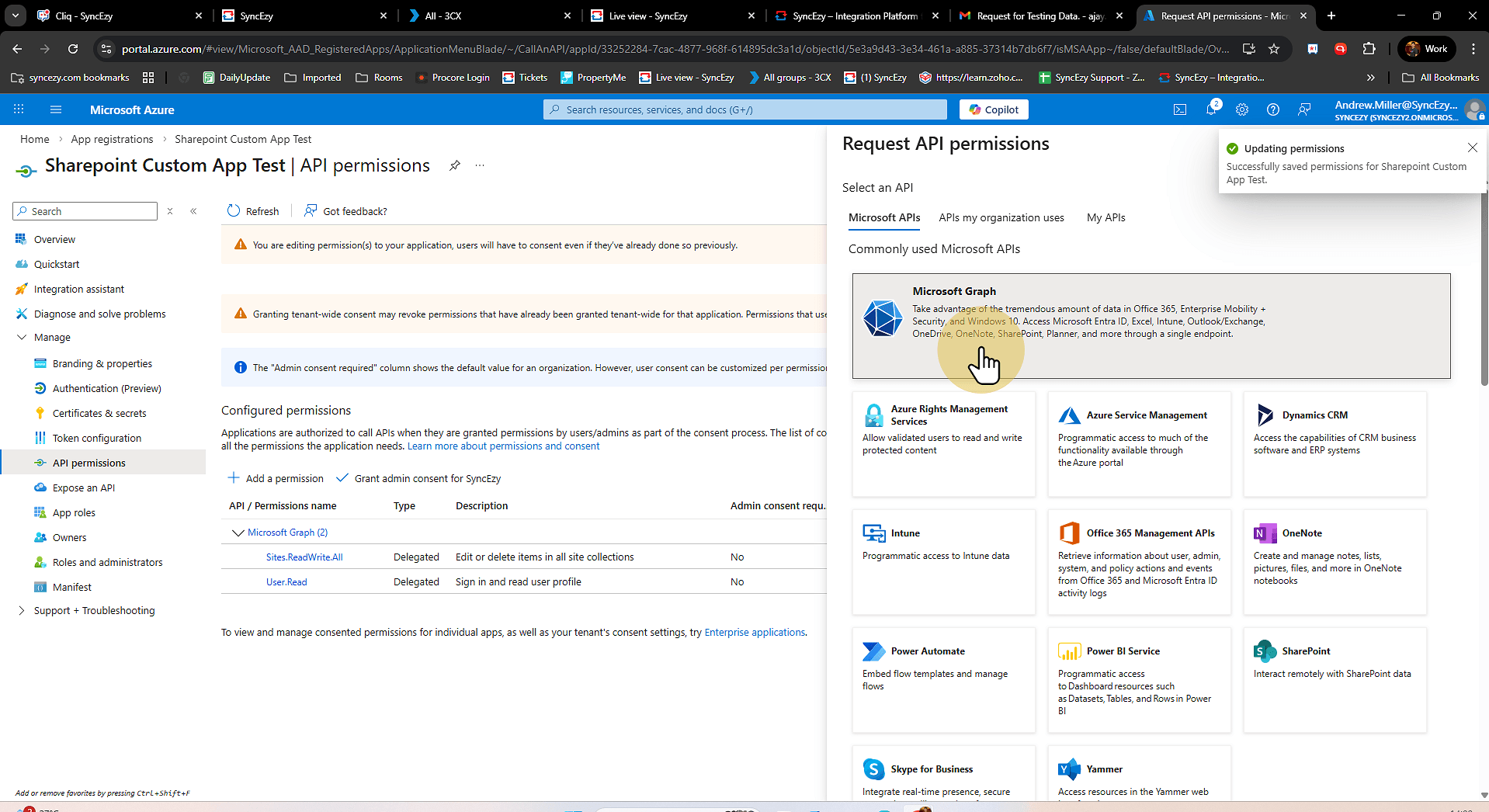Image resolution: width=1489 pixels, height=812 pixels.
Task: Collapse the Manage section
Action: click(x=22, y=338)
